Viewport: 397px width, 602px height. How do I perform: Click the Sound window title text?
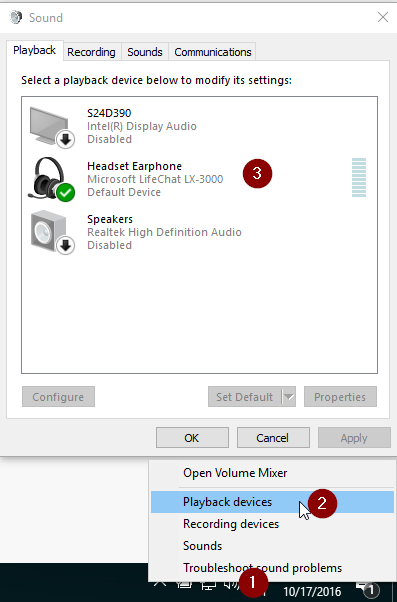click(46, 18)
